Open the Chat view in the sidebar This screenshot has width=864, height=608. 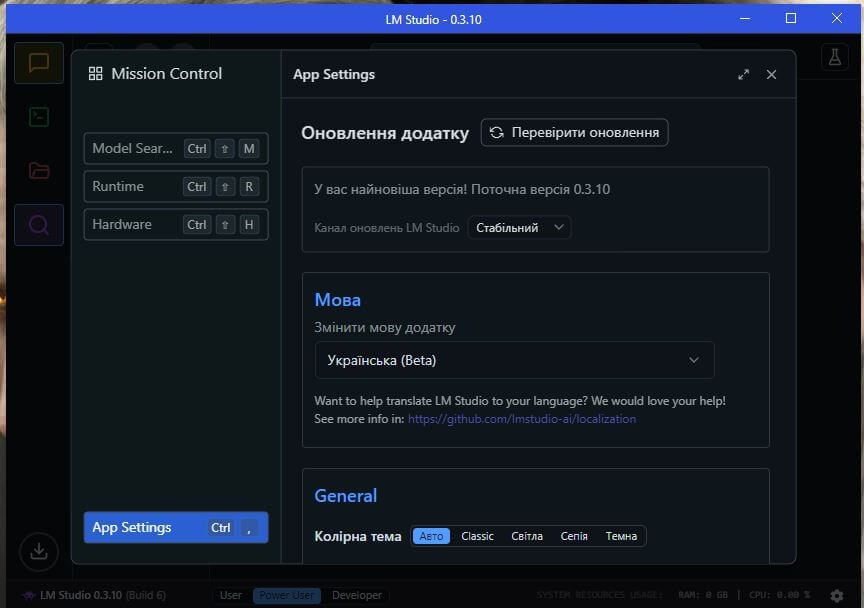click(39, 63)
